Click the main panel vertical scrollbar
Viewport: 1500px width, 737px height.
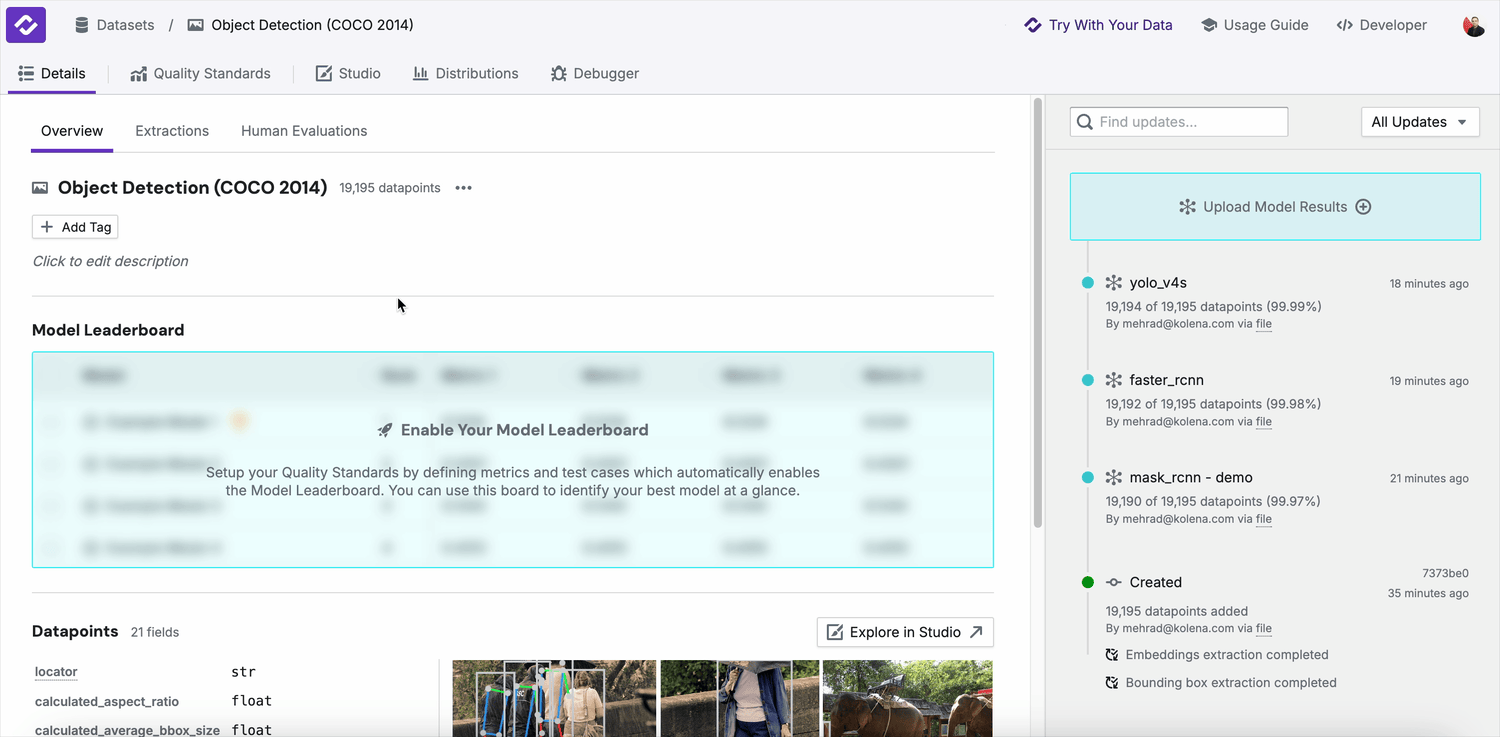click(1038, 310)
